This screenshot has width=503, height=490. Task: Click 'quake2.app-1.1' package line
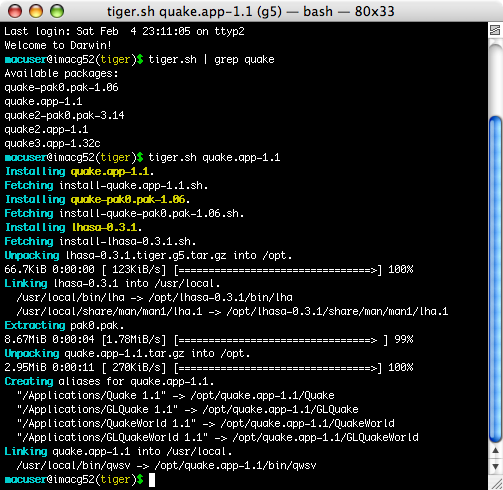(46, 129)
